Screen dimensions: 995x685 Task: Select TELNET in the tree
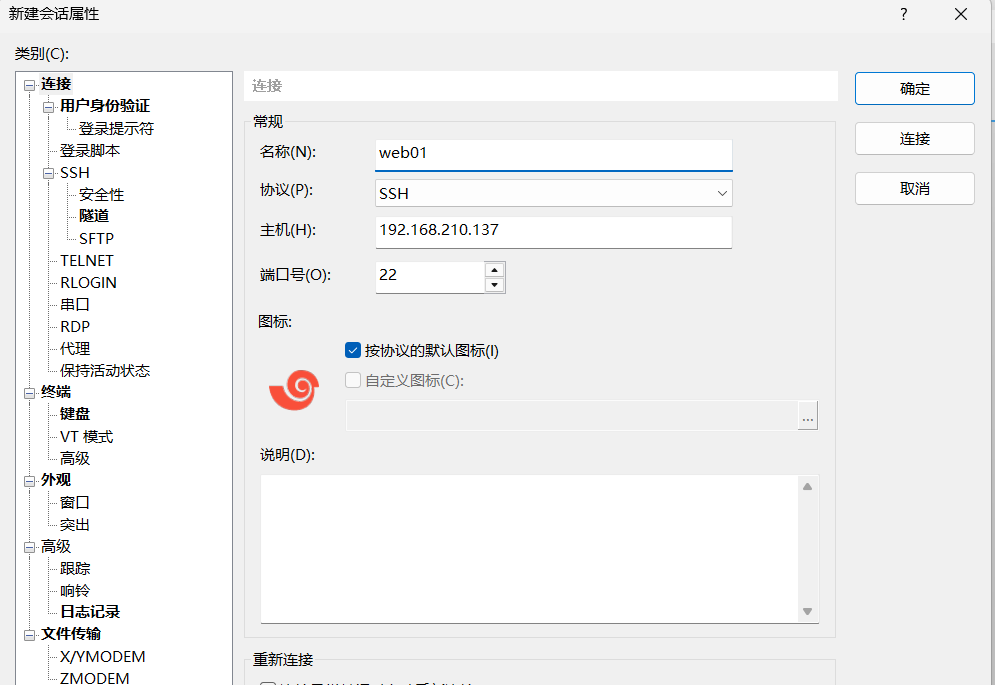coord(86,260)
